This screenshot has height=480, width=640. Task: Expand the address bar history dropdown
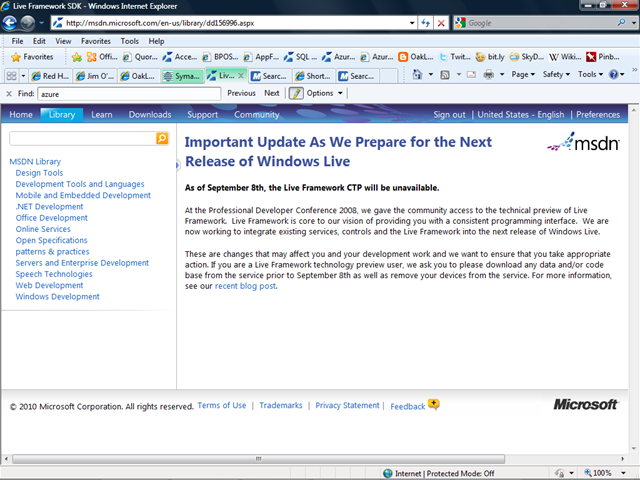[412, 23]
